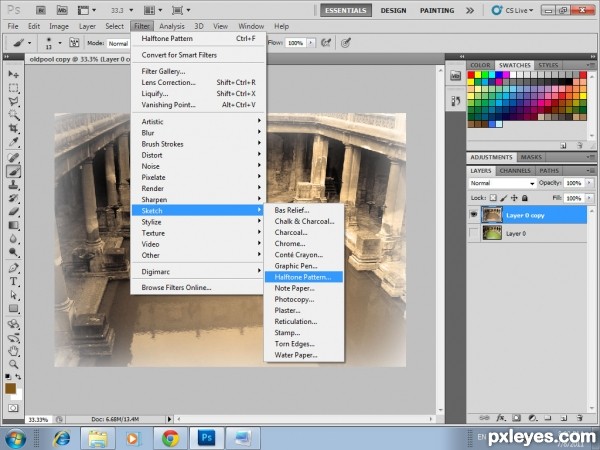This screenshot has width=600, height=450.
Task: Show the Layer 0 layer
Action: (x=474, y=233)
